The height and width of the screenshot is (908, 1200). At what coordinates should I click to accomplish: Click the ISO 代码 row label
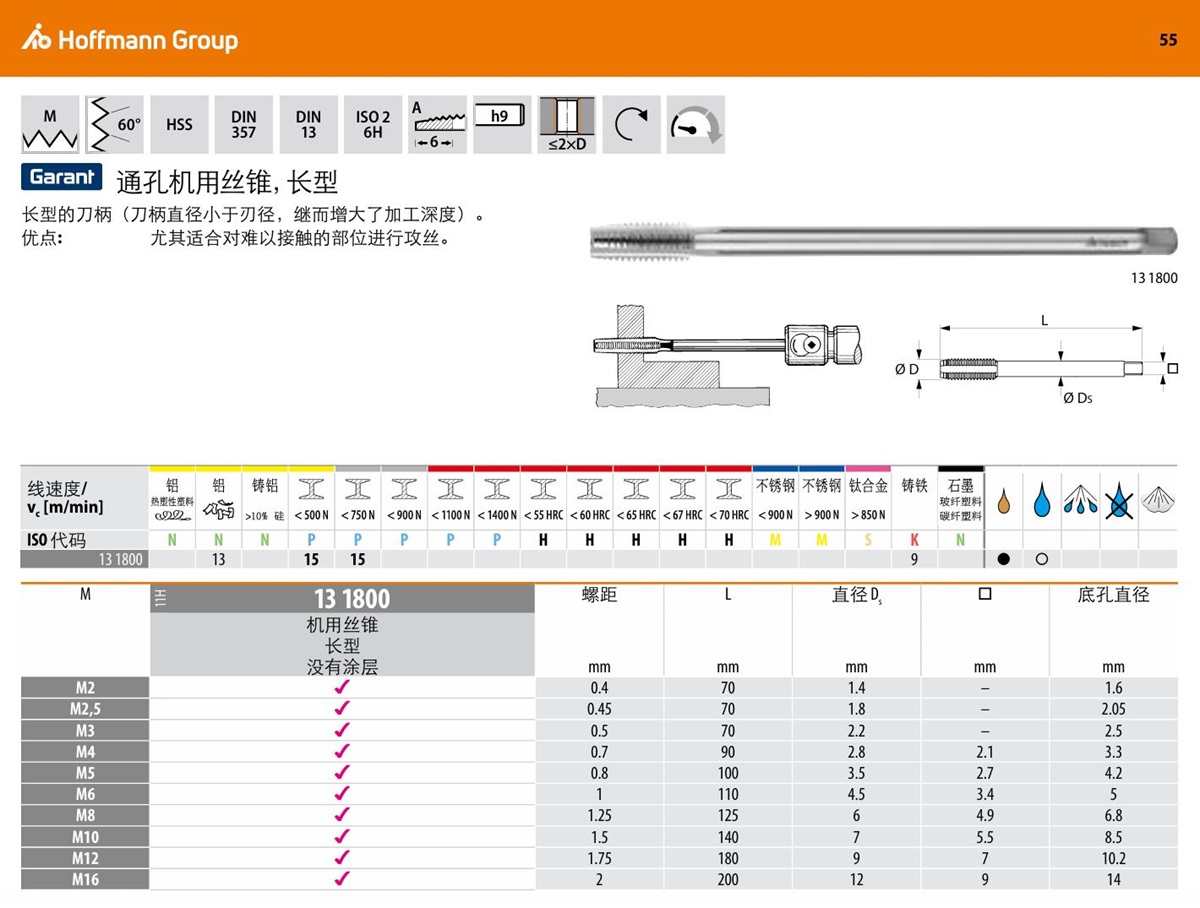coord(57,540)
